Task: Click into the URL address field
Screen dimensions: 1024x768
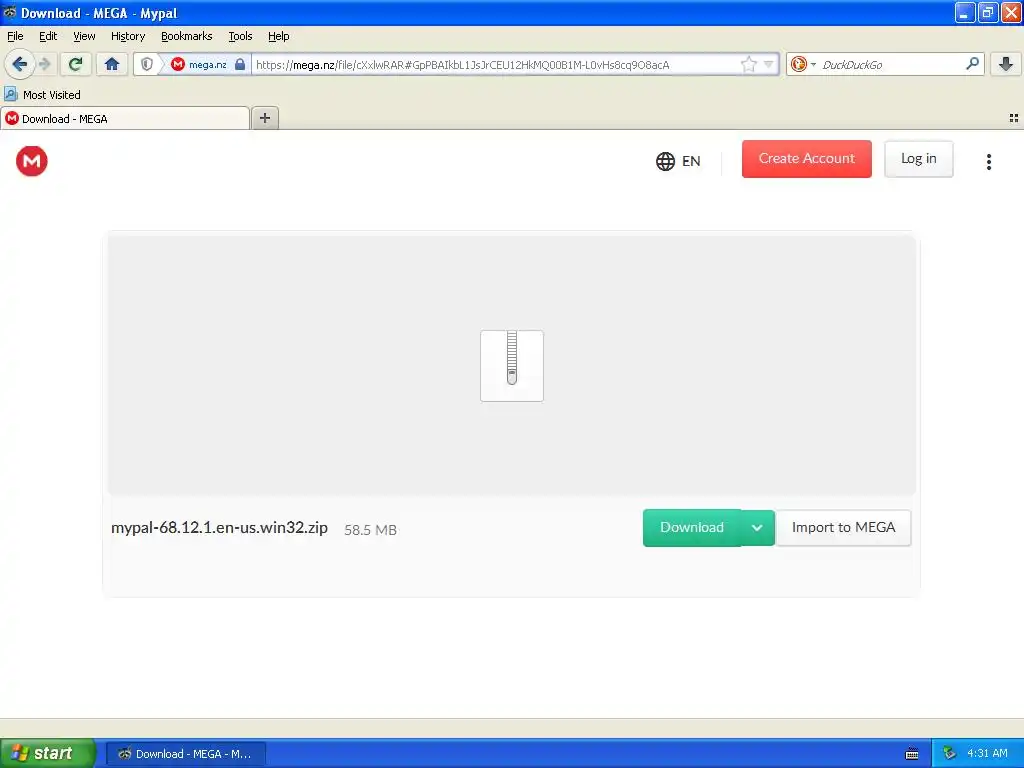Action: [x=496, y=65]
